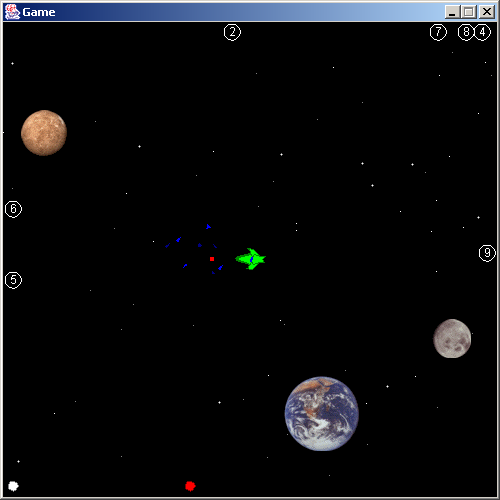The height and width of the screenshot is (500, 500).
Task: Click the Earth planet
Action: tap(322, 414)
